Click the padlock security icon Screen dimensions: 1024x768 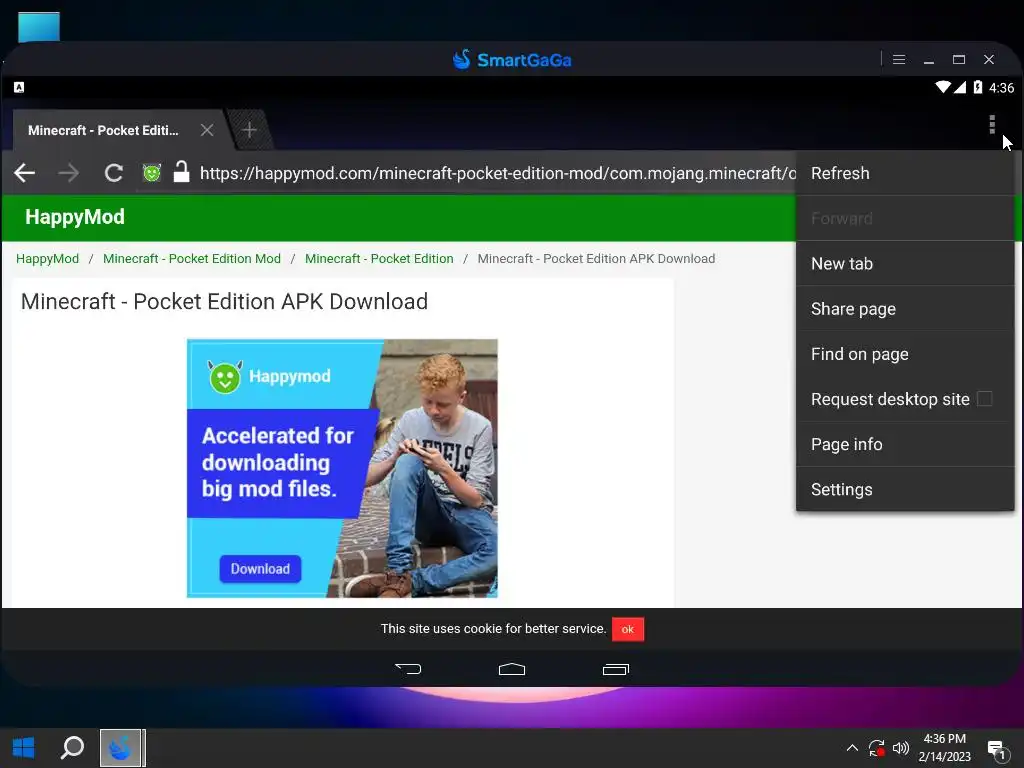[x=182, y=172]
